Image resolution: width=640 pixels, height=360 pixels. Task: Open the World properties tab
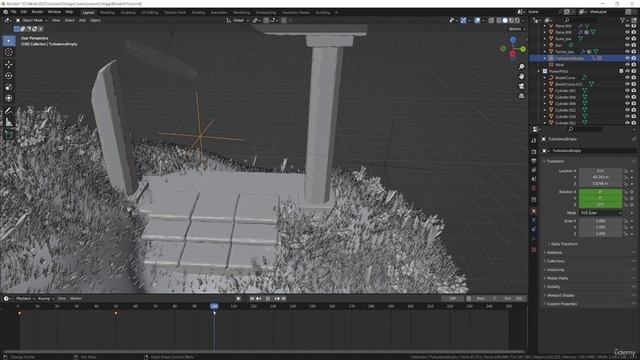[x=533, y=189]
